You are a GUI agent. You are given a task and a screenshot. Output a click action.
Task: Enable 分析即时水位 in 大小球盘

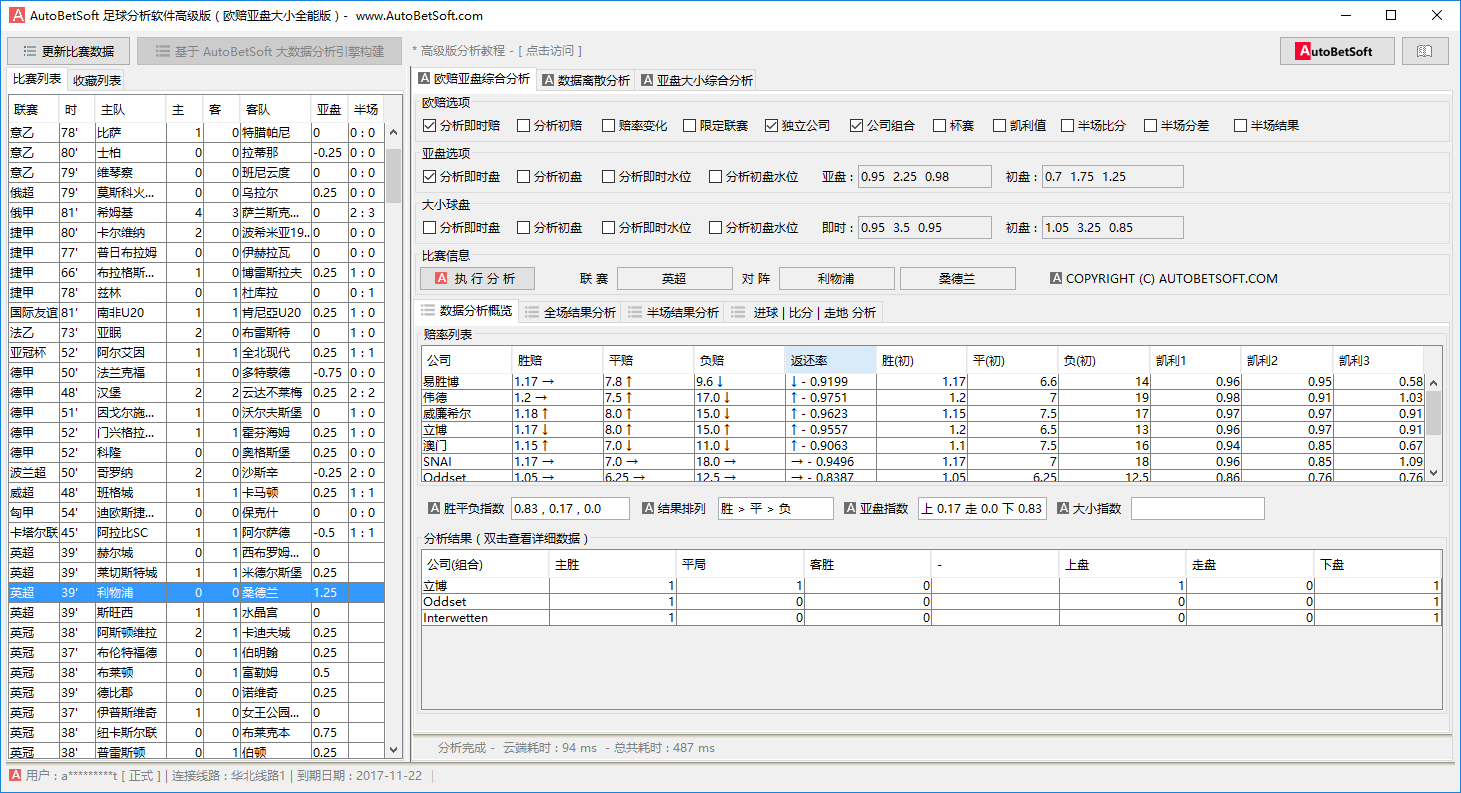click(646, 228)
